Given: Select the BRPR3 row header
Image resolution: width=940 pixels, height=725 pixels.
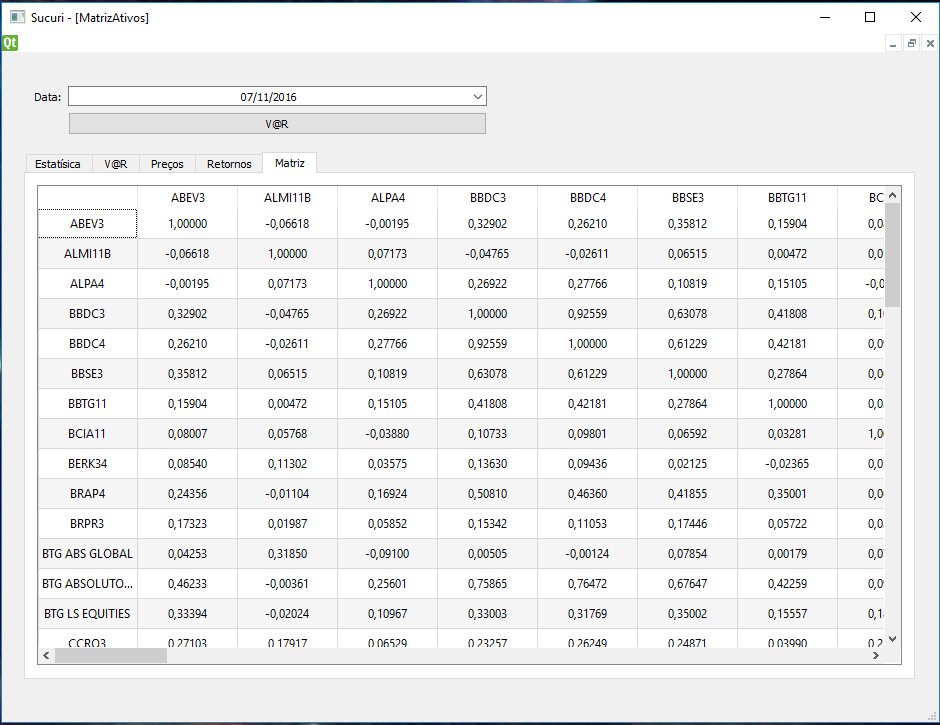Looking at the screenshot, I should coord(88,524).
